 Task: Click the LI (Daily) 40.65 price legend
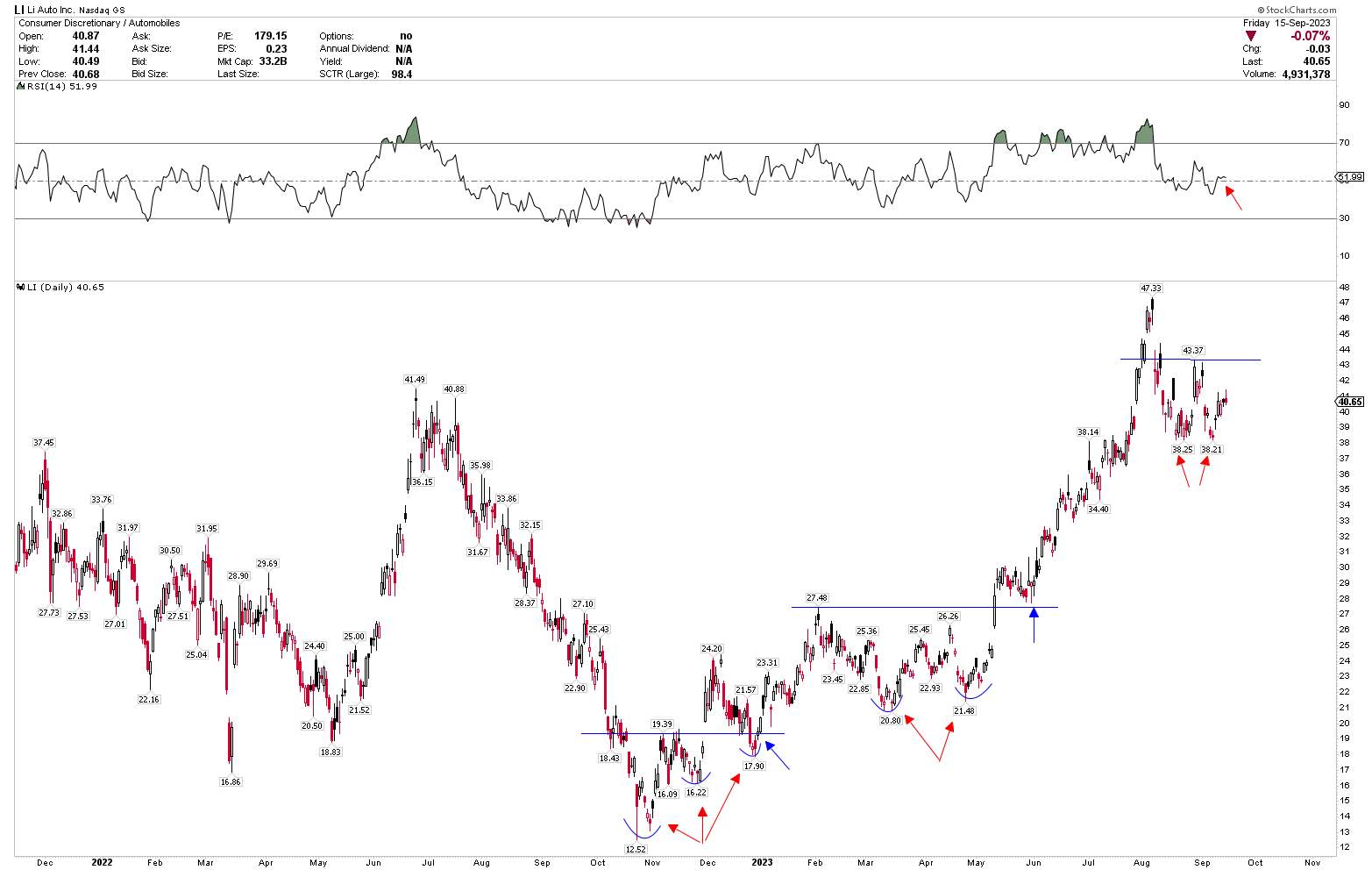[x=60, y=287]
